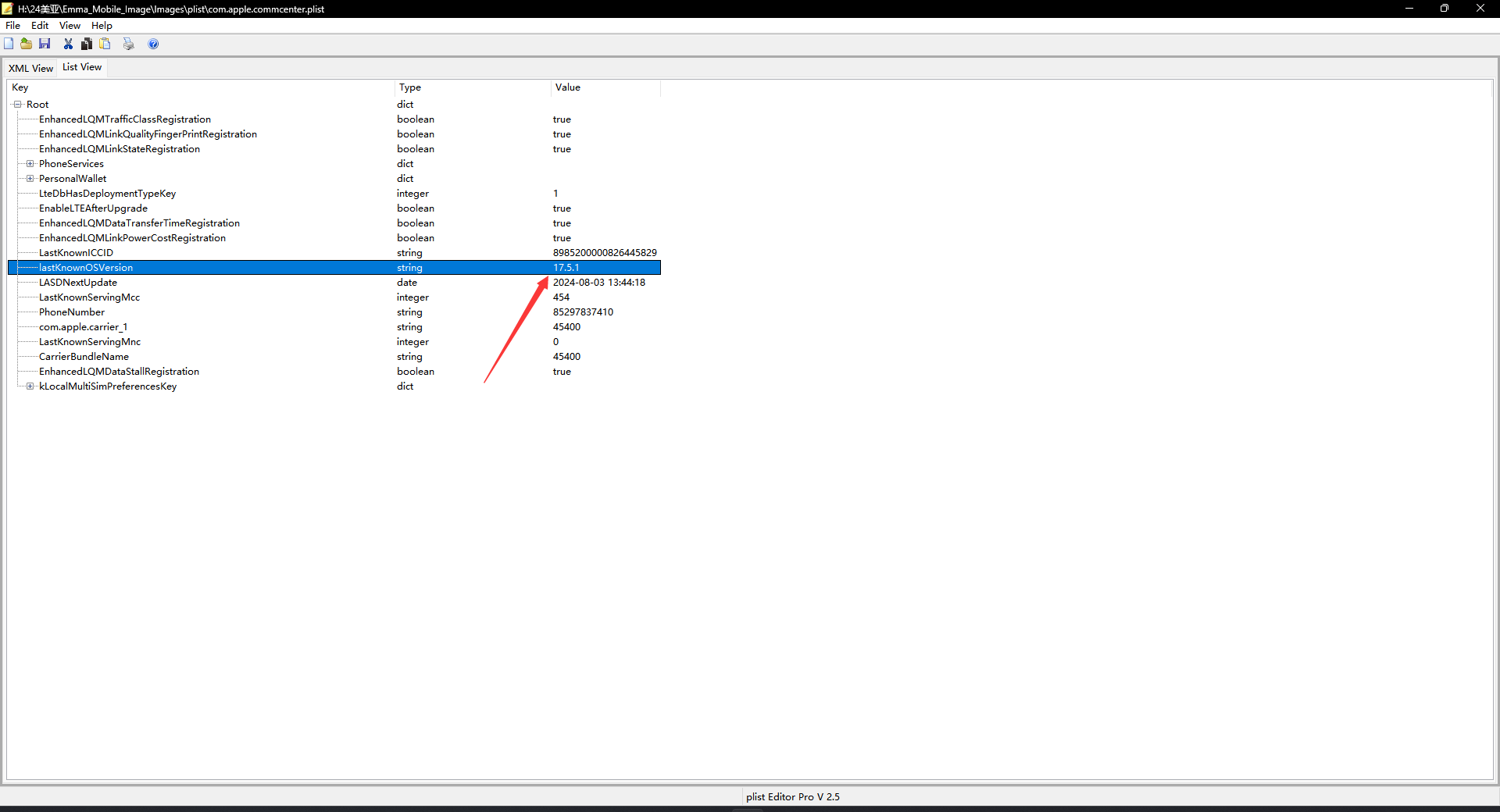This screenshot has height=812, width=1500.
Task: Collapse the Root node
Action: click(17, 105)
